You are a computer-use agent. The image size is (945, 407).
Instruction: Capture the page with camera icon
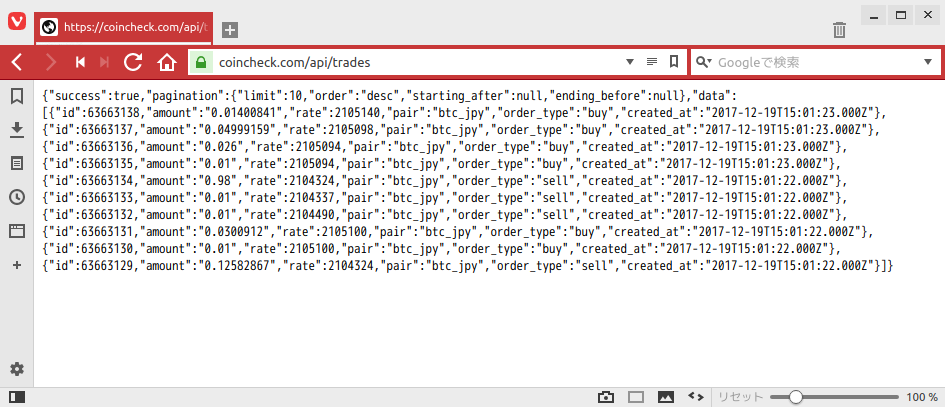pyautogui.click(x=605, y=397)
